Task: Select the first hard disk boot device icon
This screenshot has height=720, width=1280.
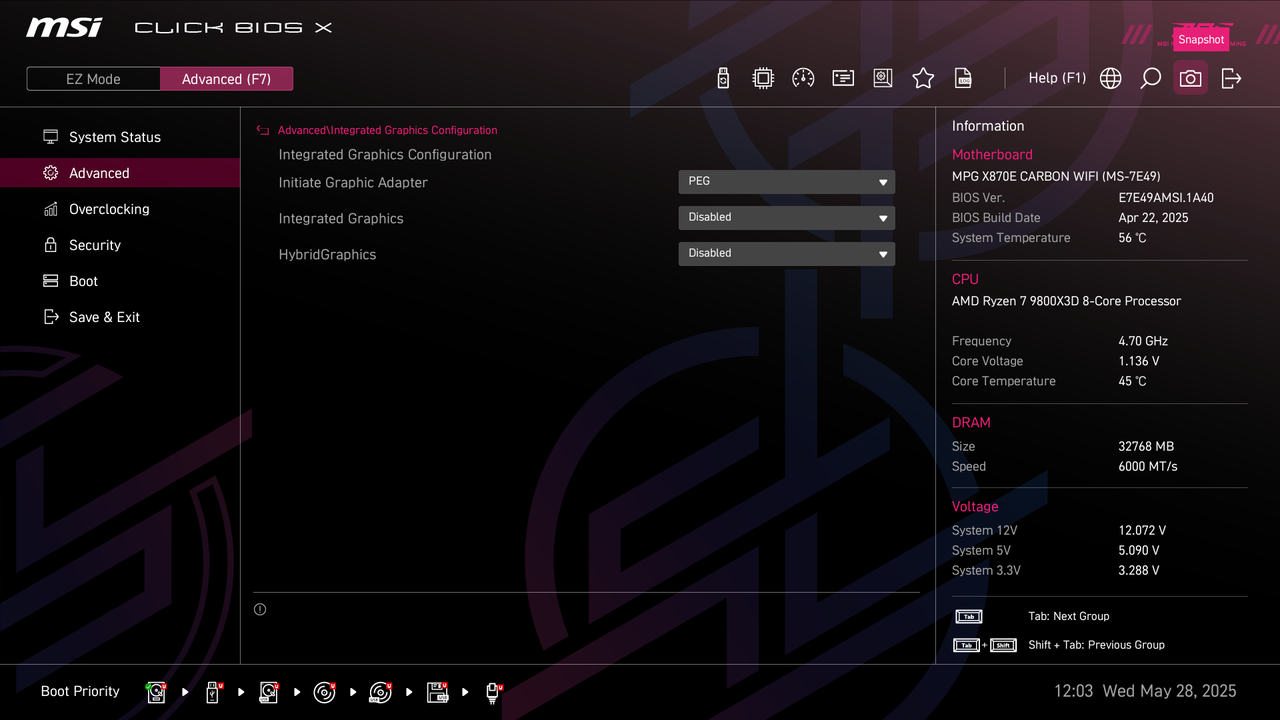Action: (x=156, y=692)
